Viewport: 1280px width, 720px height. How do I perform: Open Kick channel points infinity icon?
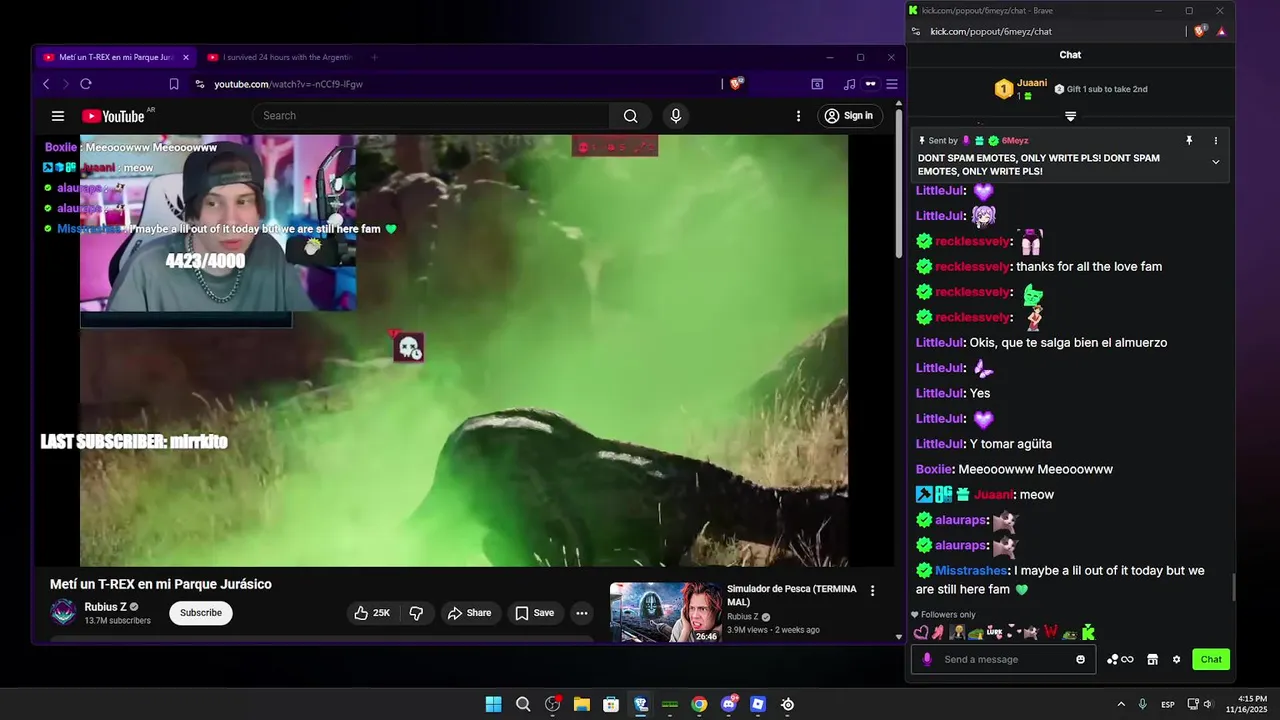[1120, 659]
